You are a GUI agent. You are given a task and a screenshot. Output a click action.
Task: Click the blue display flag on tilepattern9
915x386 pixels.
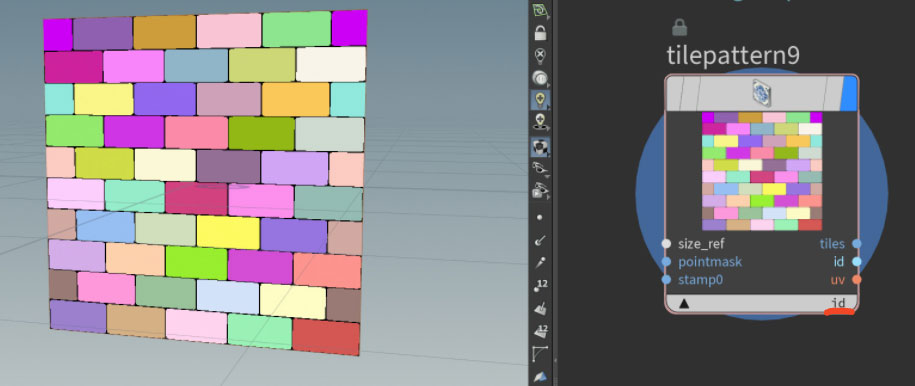click(849, 93)
